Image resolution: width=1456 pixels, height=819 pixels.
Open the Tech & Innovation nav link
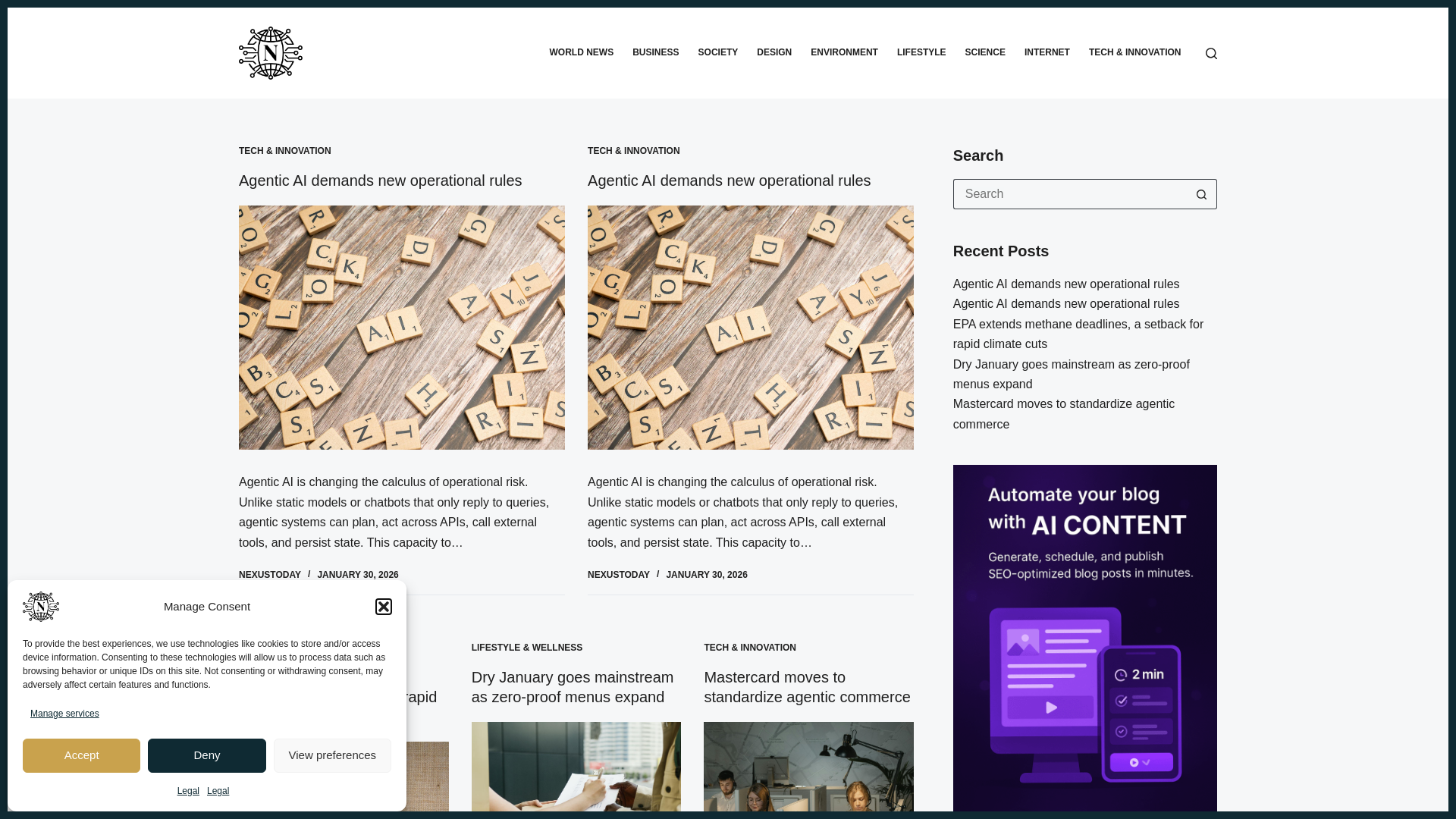1134,52
